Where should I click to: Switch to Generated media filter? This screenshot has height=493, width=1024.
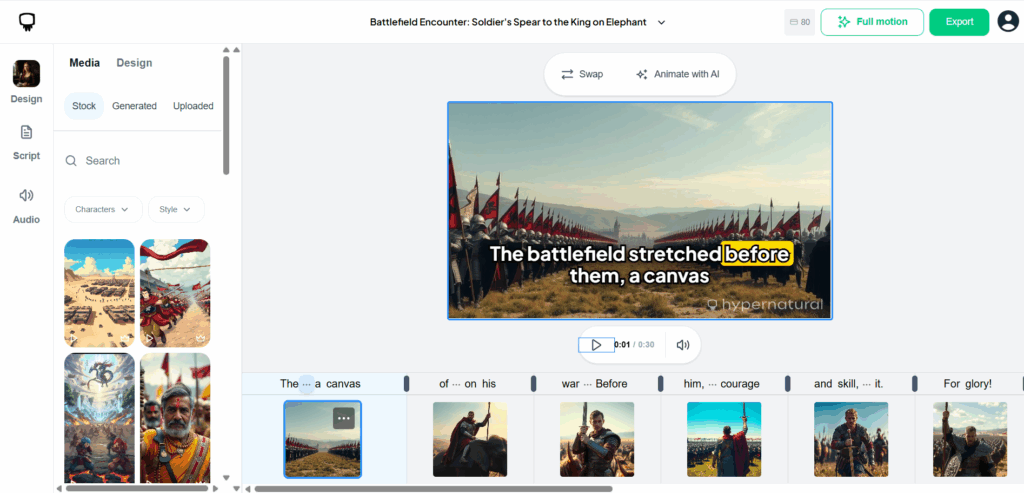click(x=134, y=106)
